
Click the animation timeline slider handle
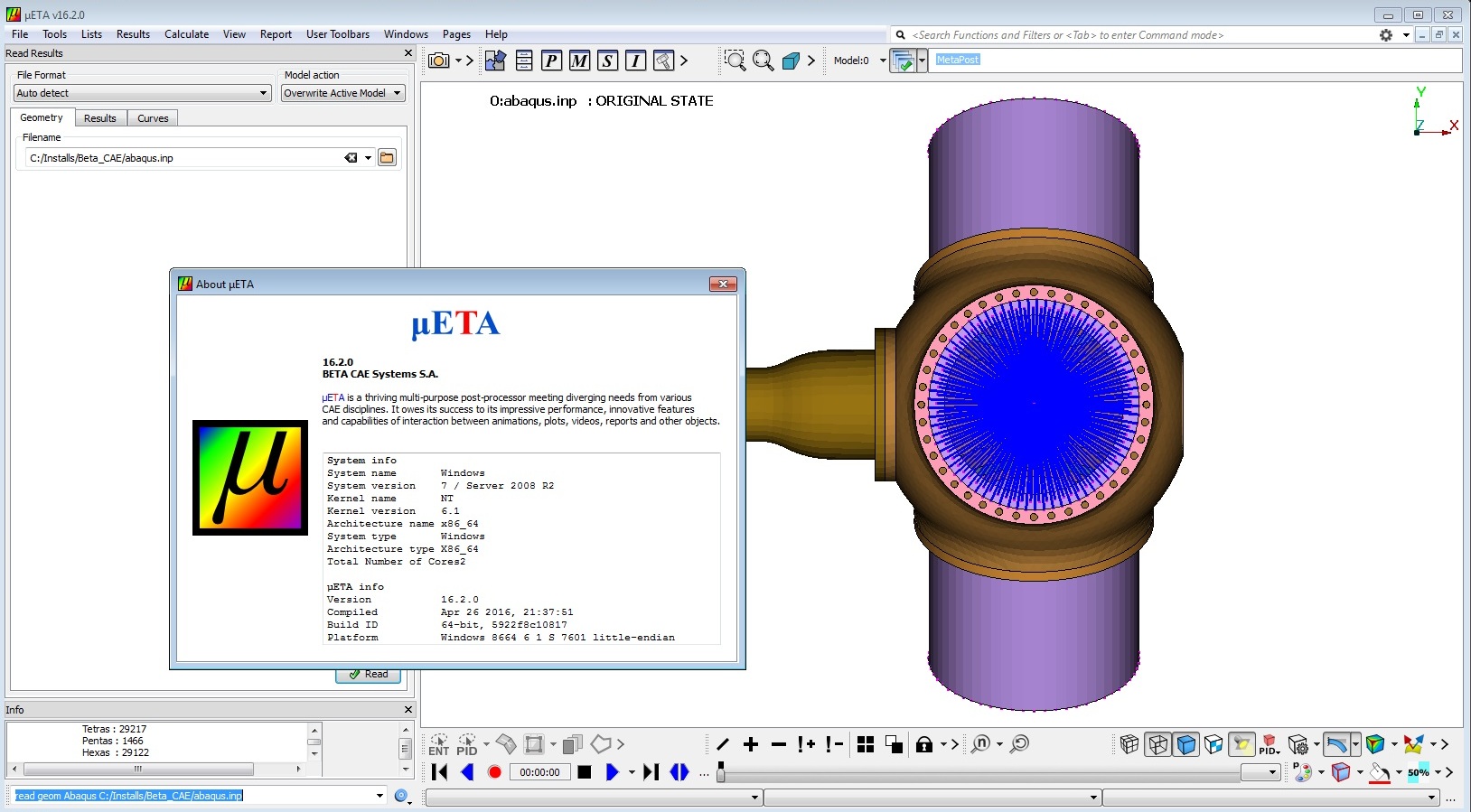720,772
